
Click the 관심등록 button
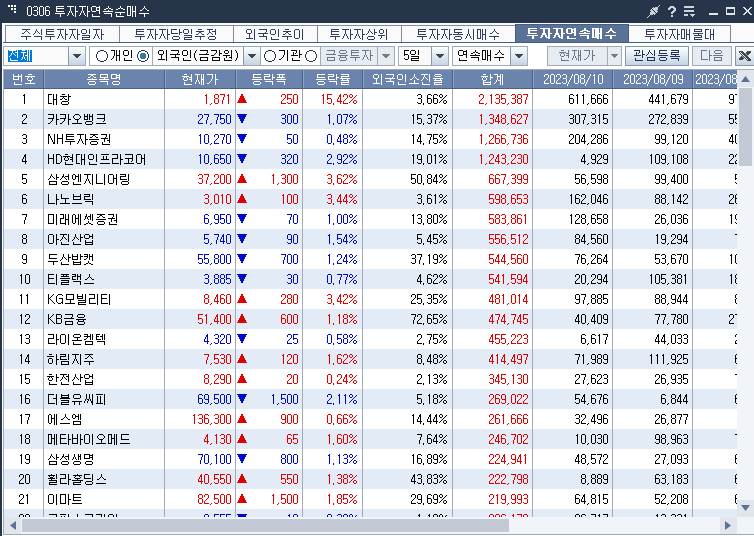(657, 56)
